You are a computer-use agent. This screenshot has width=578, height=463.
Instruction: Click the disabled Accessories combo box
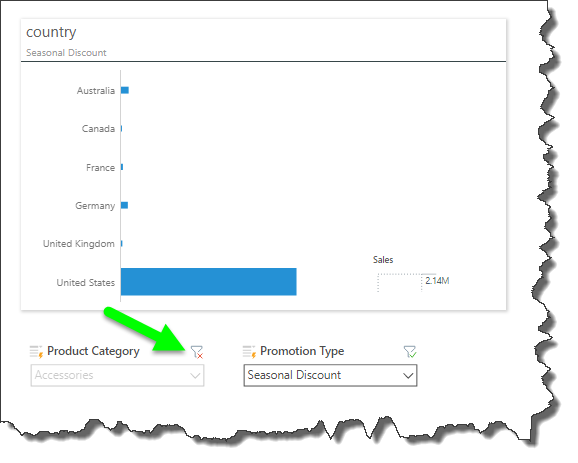pyautogui.click(x=118, y=375)
